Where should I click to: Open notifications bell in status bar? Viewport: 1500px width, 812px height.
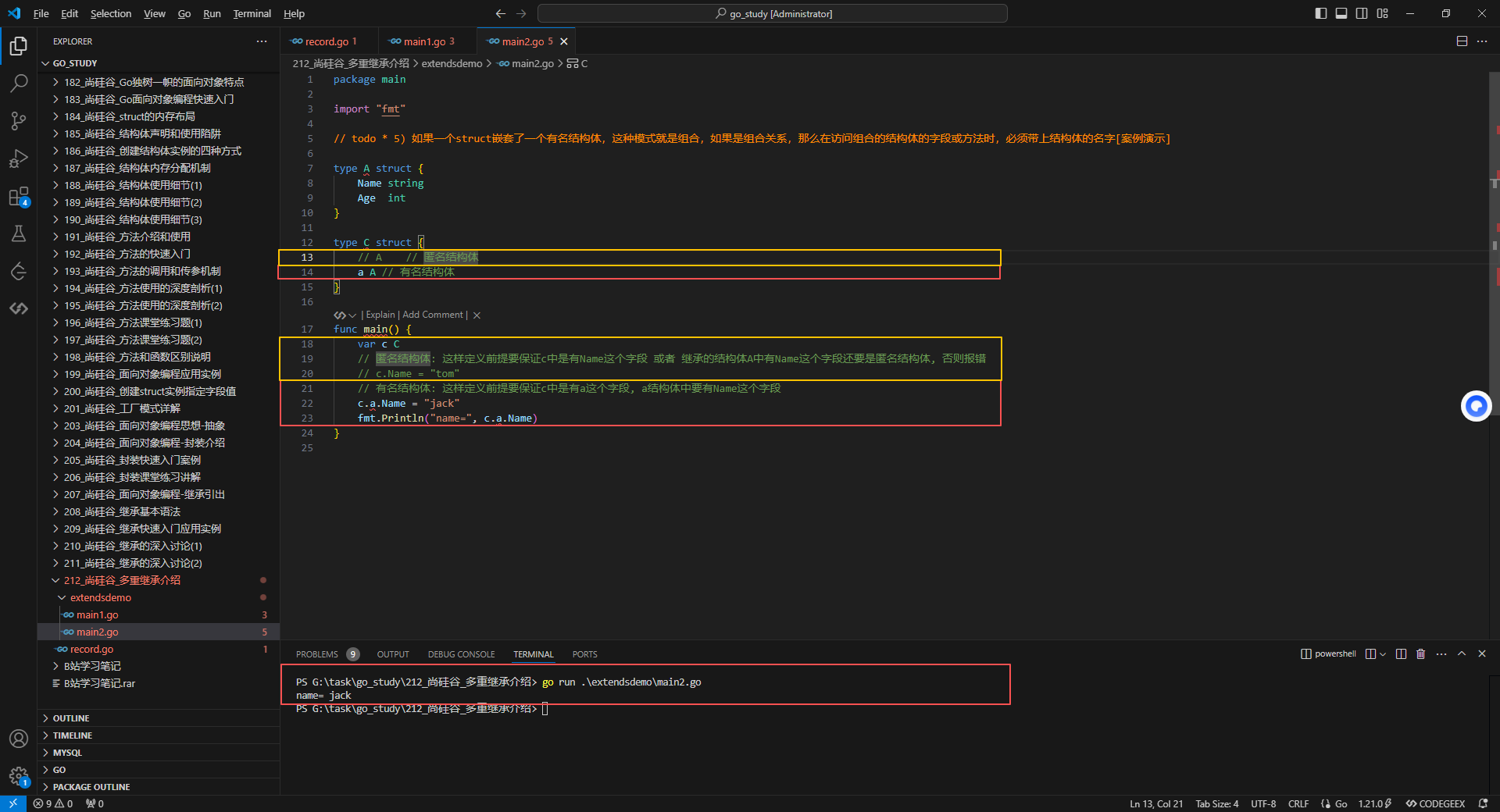1483,803
